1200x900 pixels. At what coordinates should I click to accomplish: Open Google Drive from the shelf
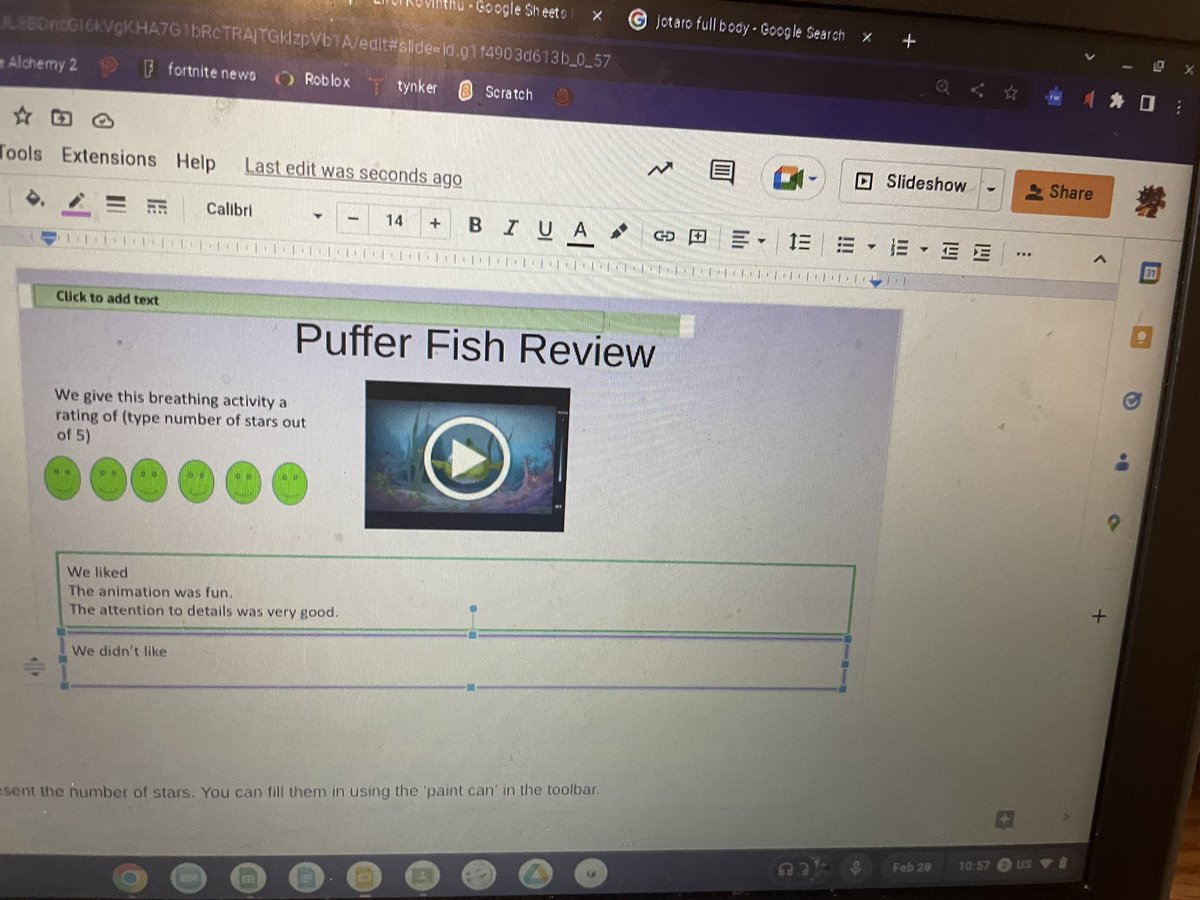coord(538,874)
